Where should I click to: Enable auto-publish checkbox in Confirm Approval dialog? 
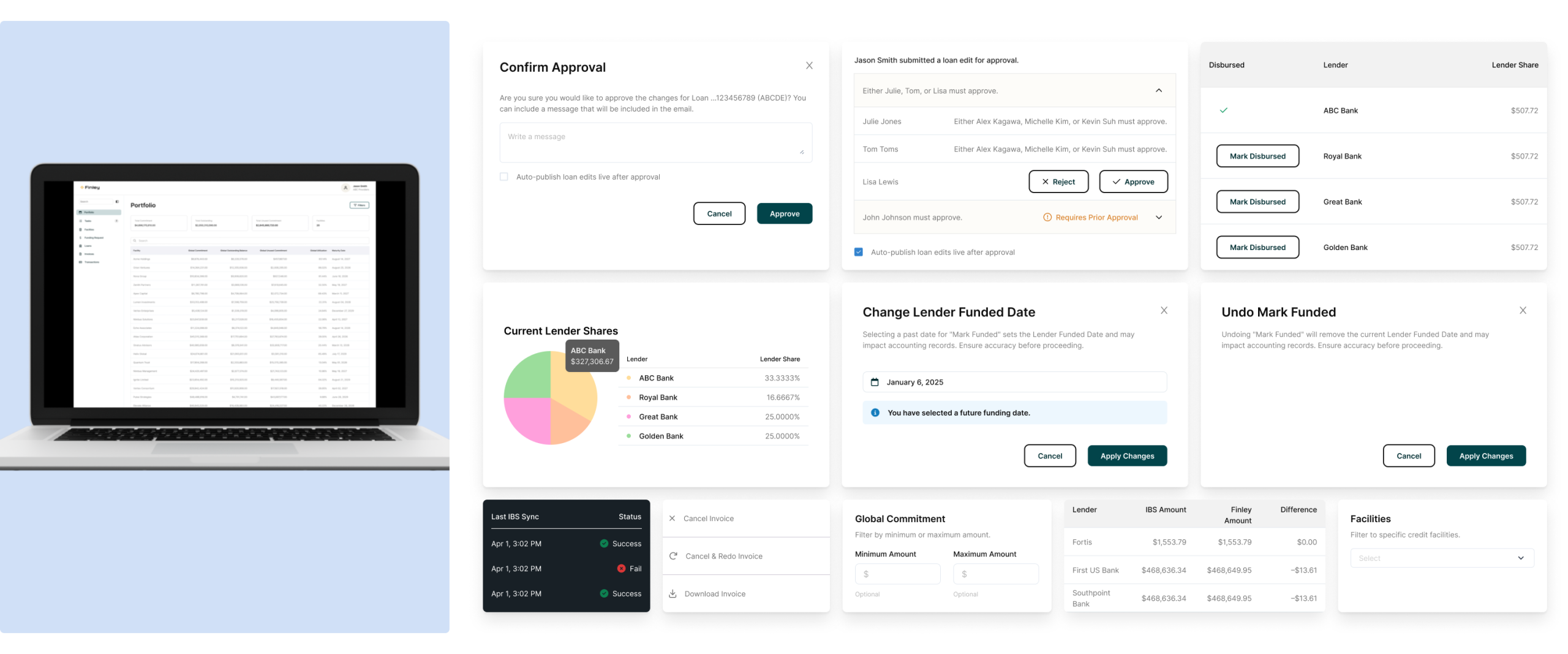click(x=504, y=177)
